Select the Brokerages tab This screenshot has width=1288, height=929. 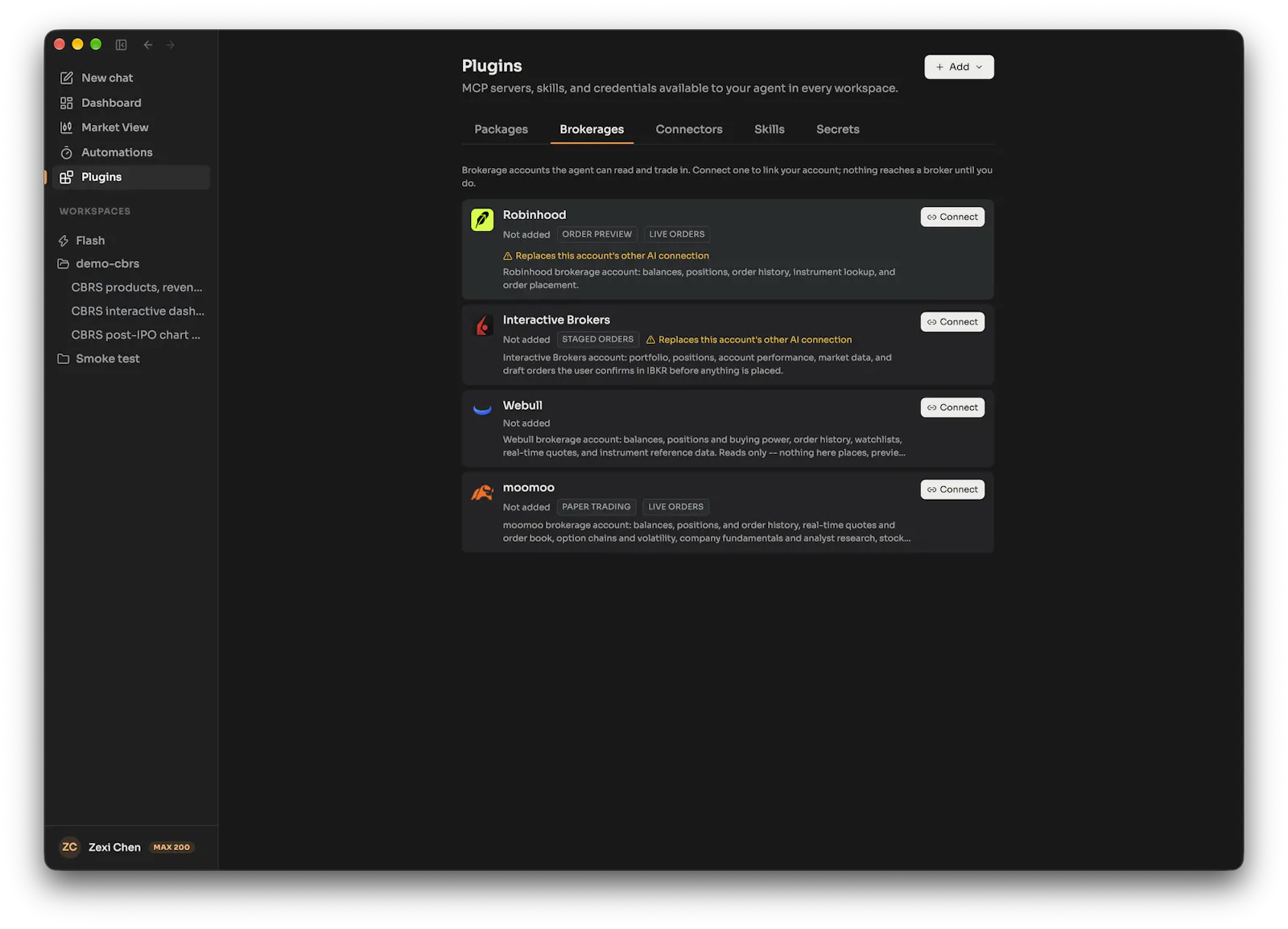click(592, 130)
